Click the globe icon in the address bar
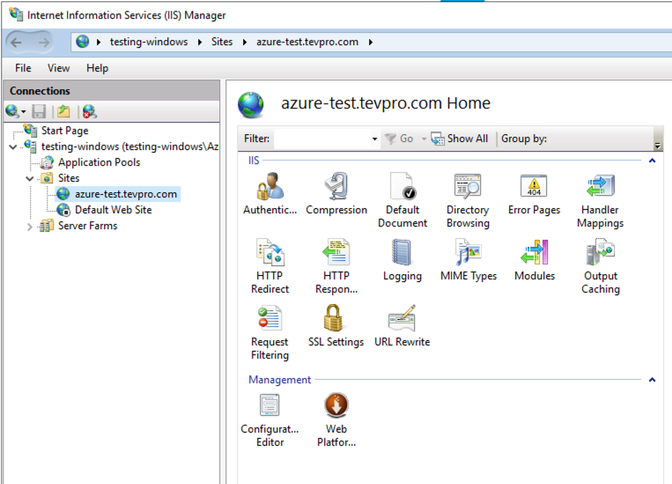Viewport: 672px width, 484px height. click(82, 42)
